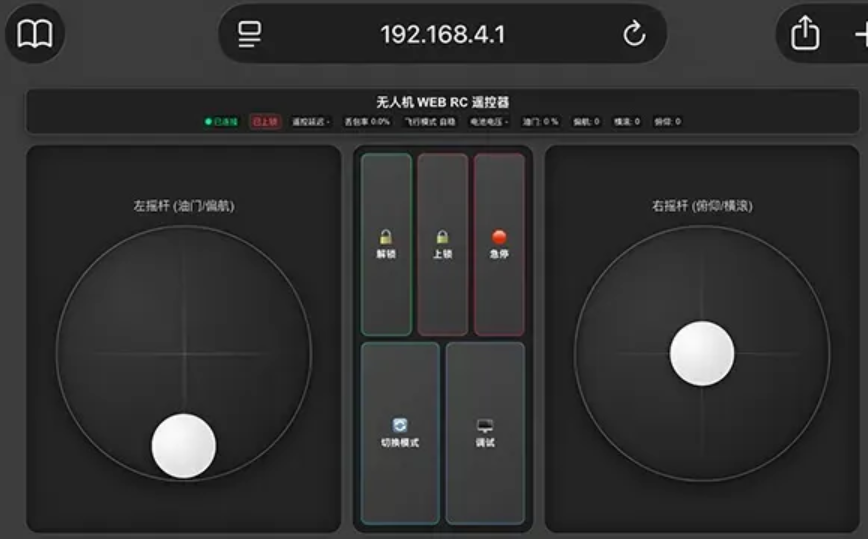
Task: Reload the page with the refresh icon
Action: (634, 35)
